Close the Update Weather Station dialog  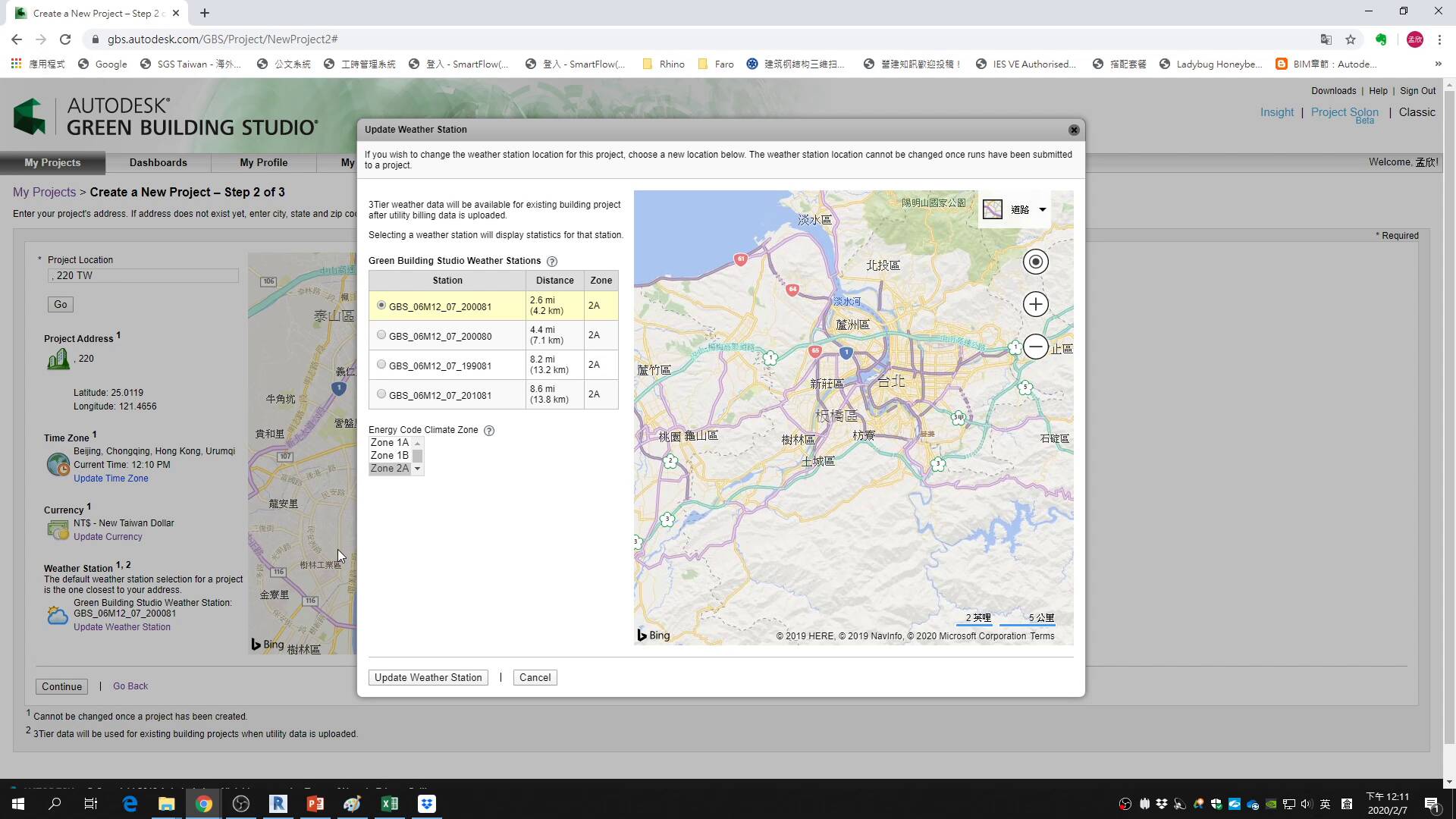pos(1074,130)
